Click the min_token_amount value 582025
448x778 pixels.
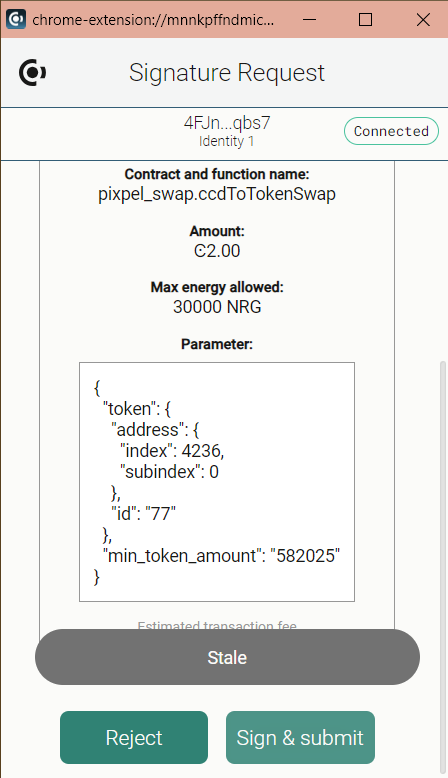(x=306, y=556)
